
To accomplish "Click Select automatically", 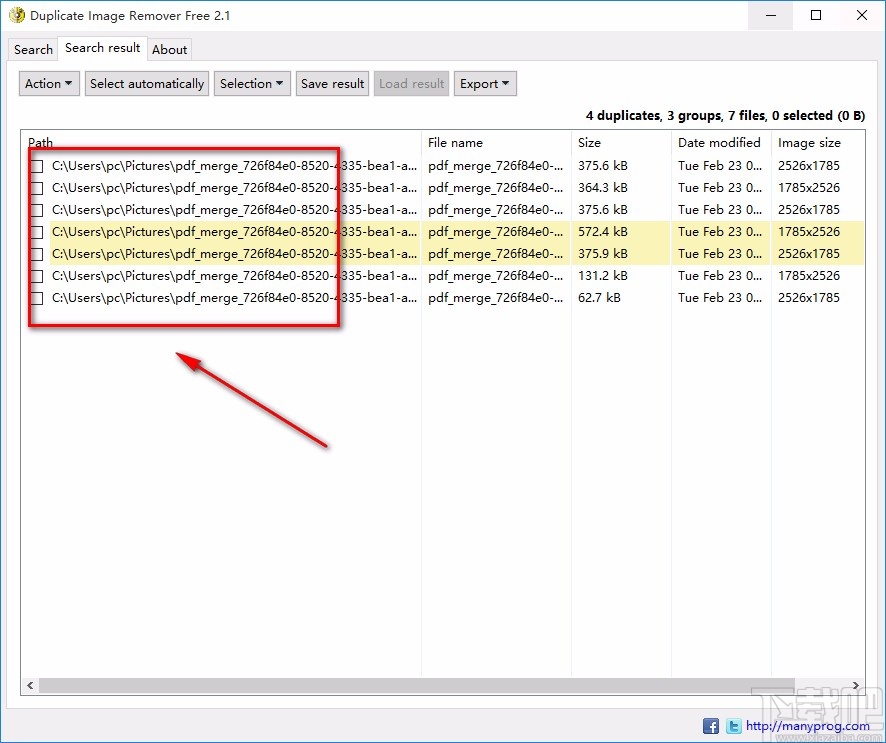I will tap(146, 84).
